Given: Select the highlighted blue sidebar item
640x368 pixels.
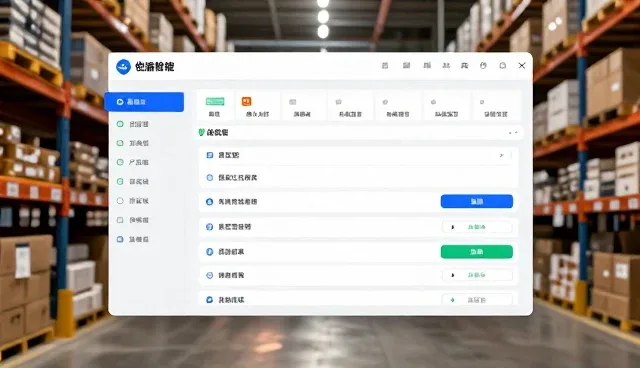Looking at the screenshot, I should (144, 102).
